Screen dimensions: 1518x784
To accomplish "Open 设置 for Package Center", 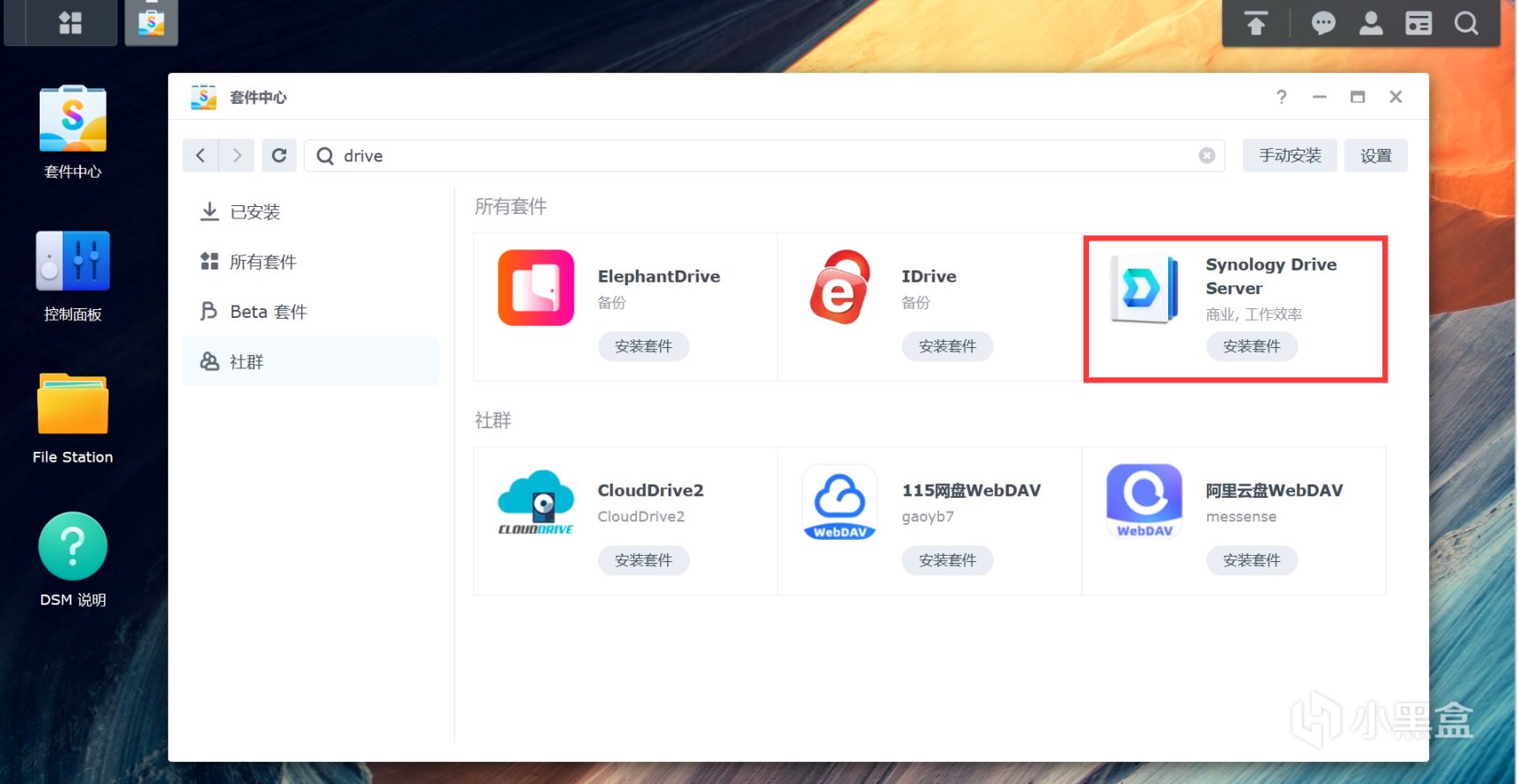I will (1375, 156).
